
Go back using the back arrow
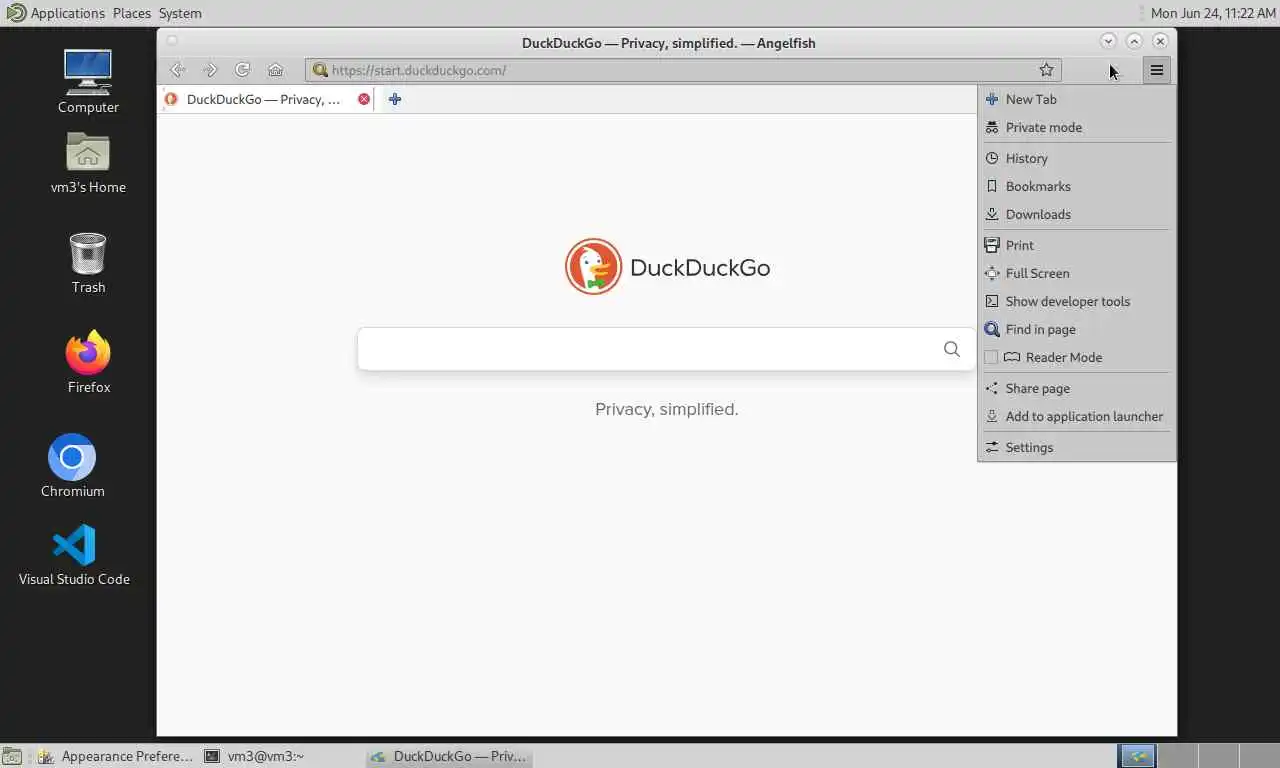(x=177, y=70)
